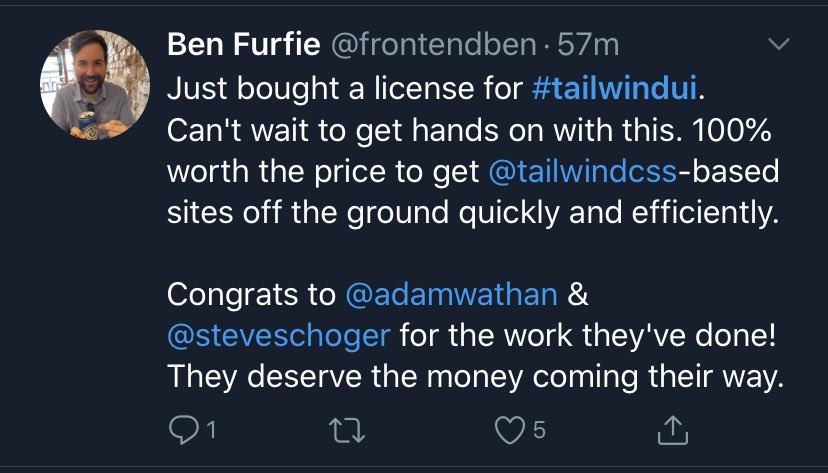
Task: Like the tweet with the heart icon
Action: (510, 430)
